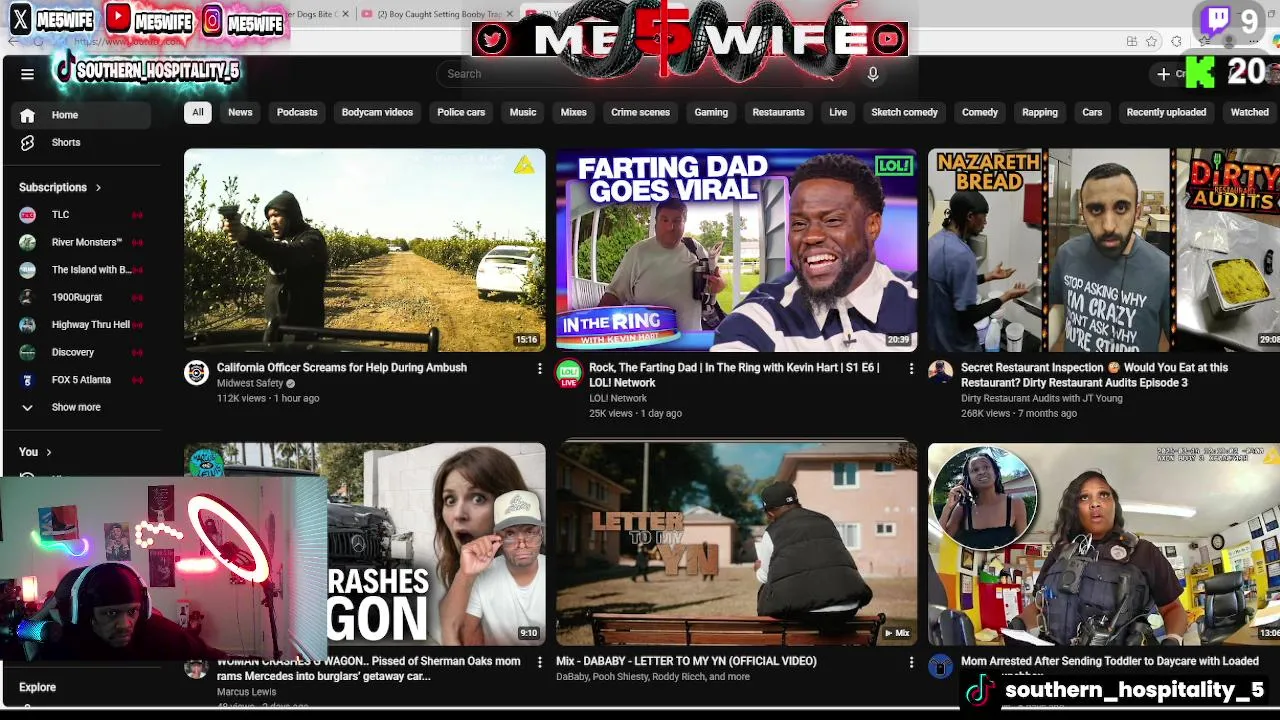Select the Recently uploaded filter chip
Image resolution: width=1280 pixels, height=720 pixels.
pos(1166,112)
